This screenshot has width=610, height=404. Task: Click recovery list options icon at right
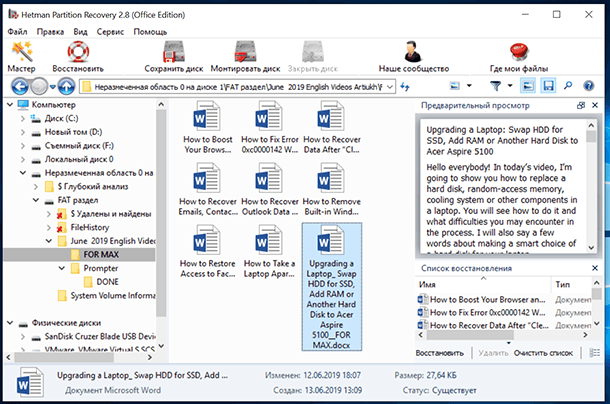(594, 353)
